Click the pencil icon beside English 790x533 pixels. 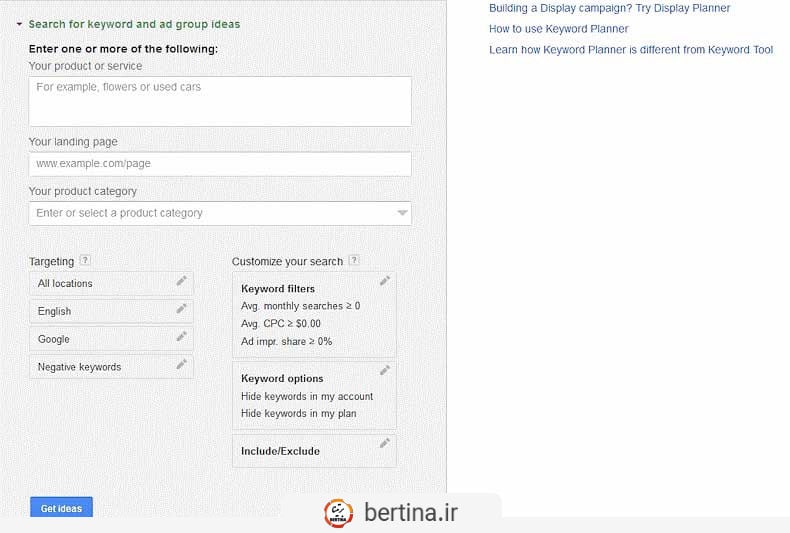click(x=181, y=310)
